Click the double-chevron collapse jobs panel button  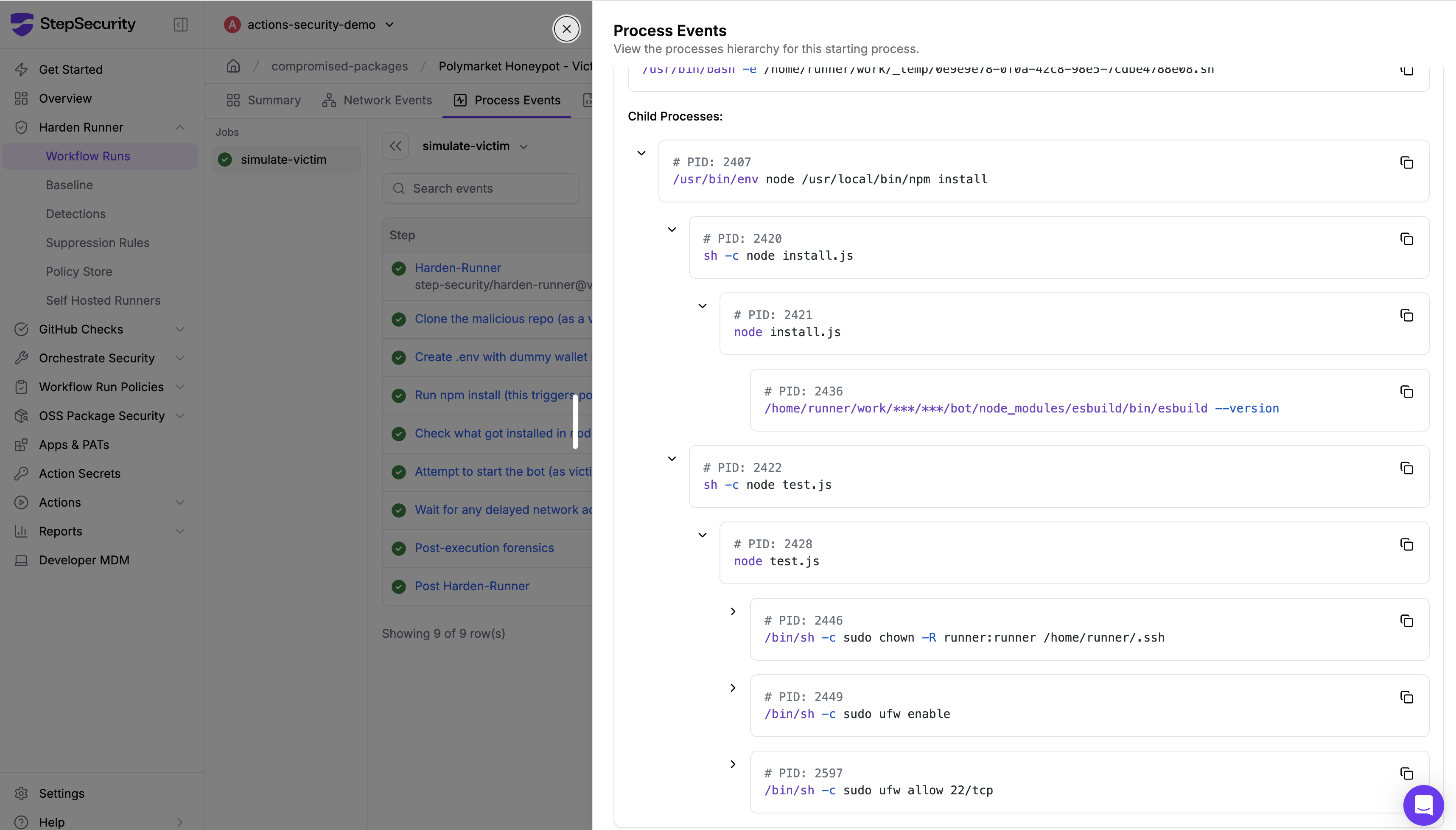click(x=395, y=146)
